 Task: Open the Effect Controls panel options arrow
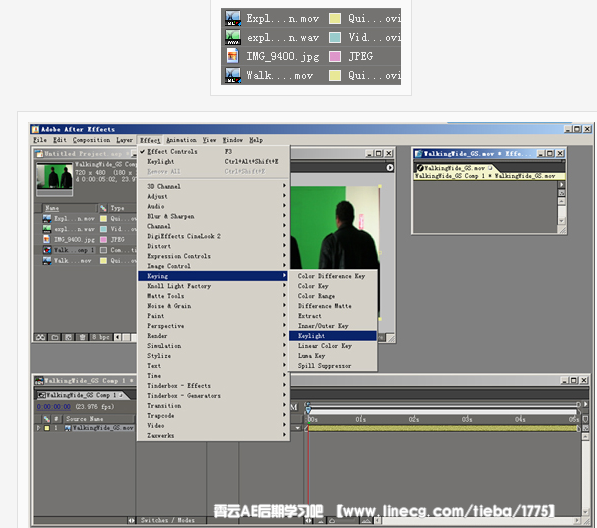pos(561,184)
